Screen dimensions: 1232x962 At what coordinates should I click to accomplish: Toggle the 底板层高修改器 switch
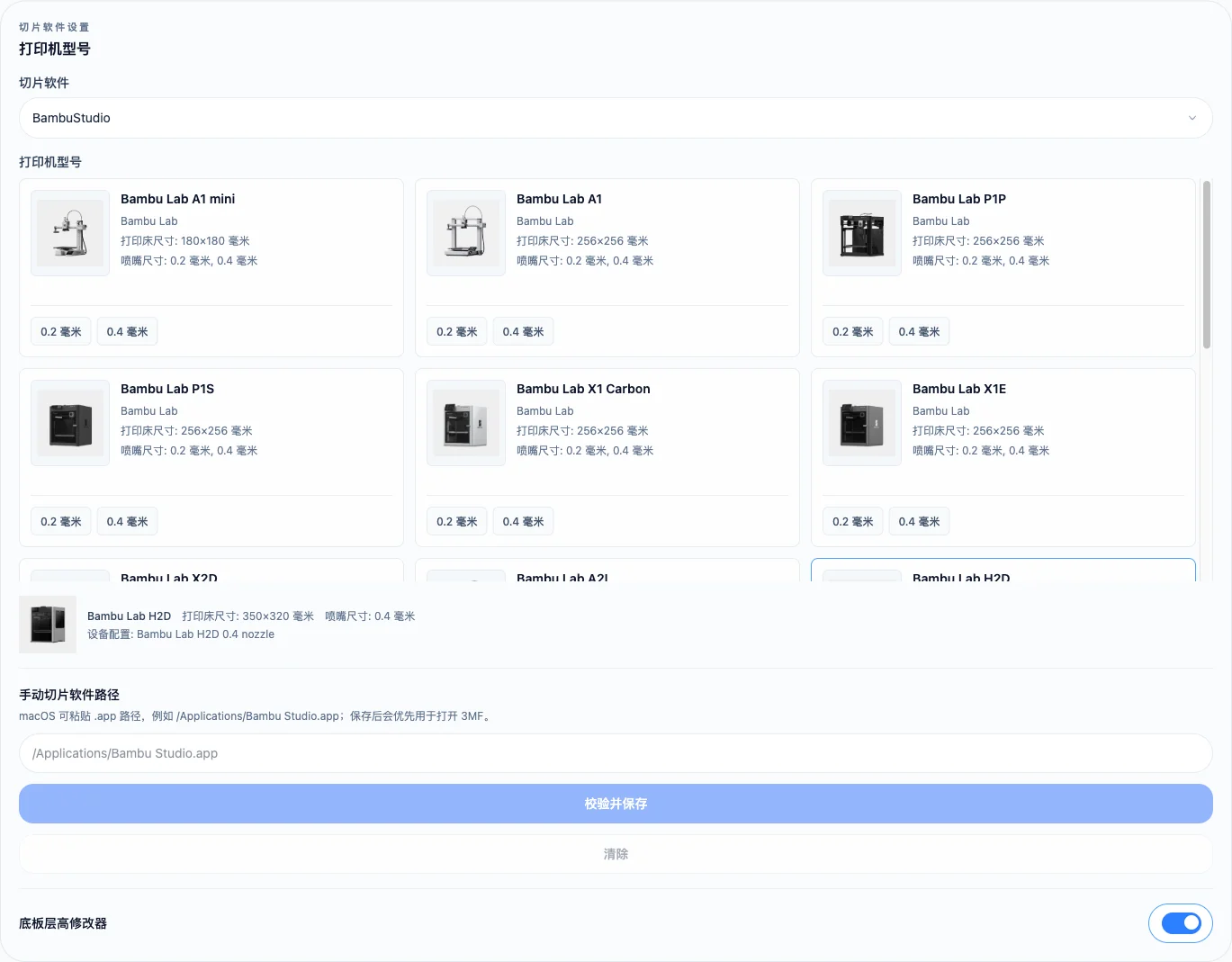[1181, 923]
